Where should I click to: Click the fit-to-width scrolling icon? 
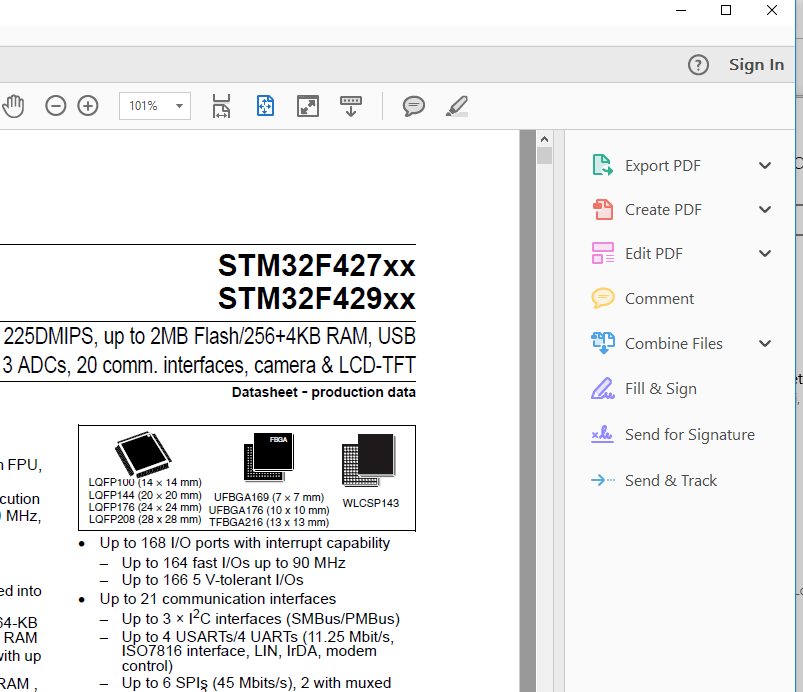[221, 106]
